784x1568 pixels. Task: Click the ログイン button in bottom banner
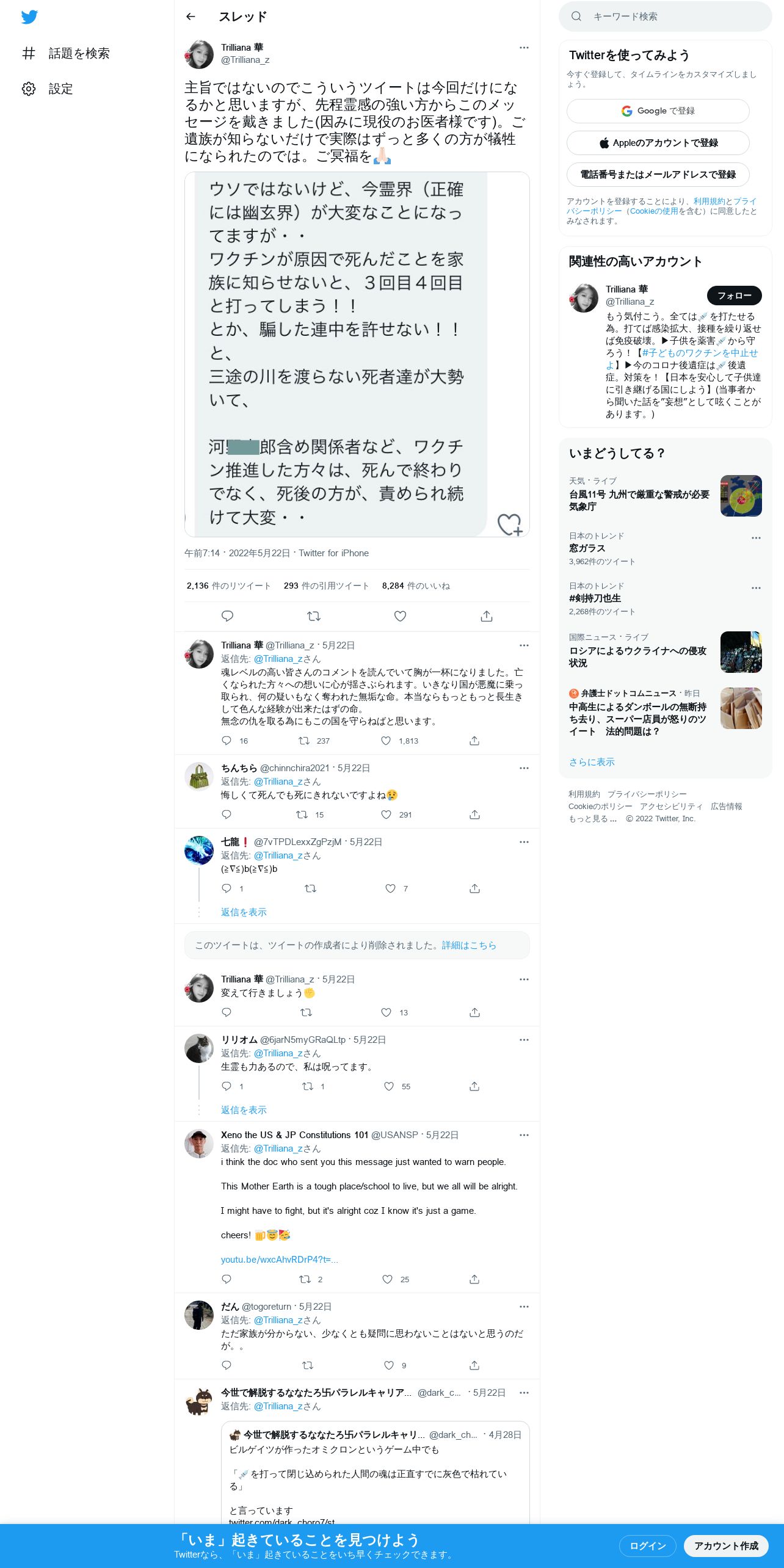pos(647,1545)
